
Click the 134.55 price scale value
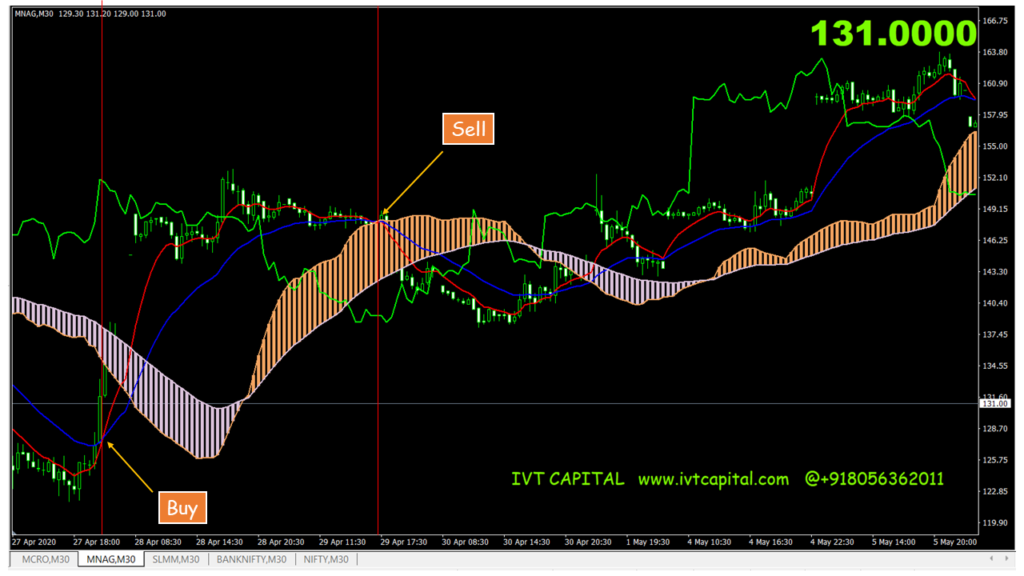(995, 366)
